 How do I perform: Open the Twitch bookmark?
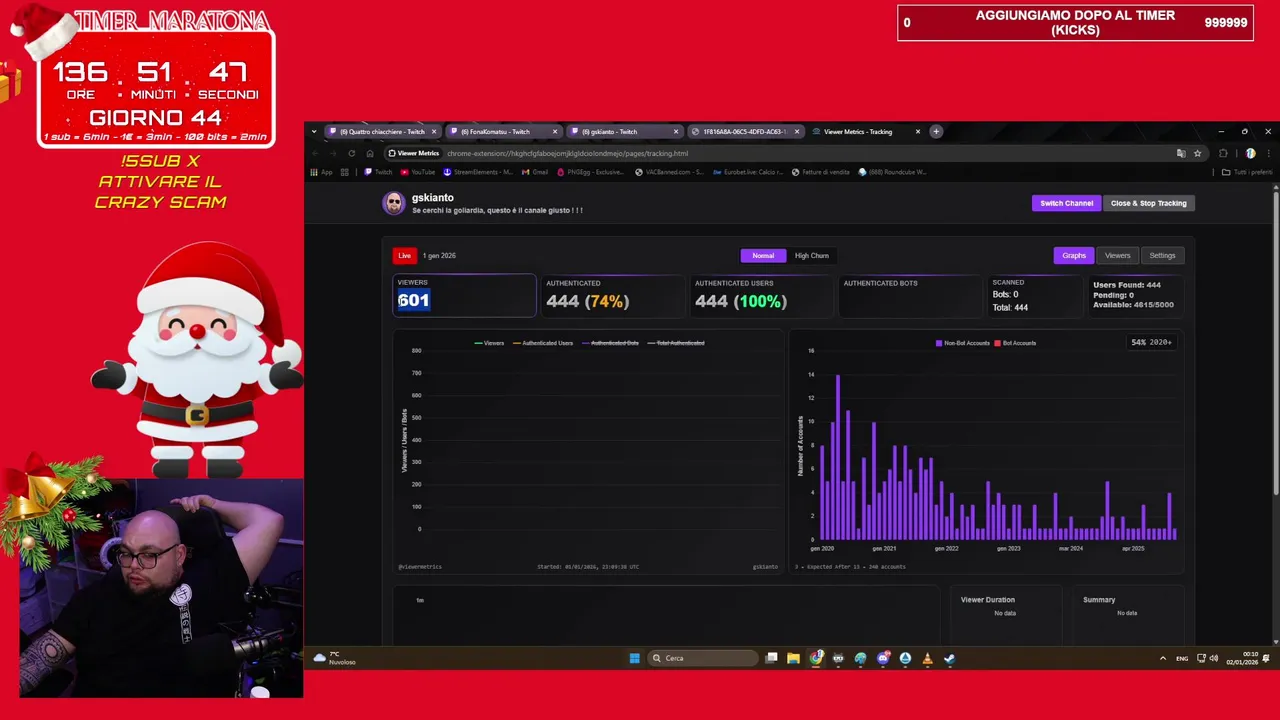tap(379, 172)
